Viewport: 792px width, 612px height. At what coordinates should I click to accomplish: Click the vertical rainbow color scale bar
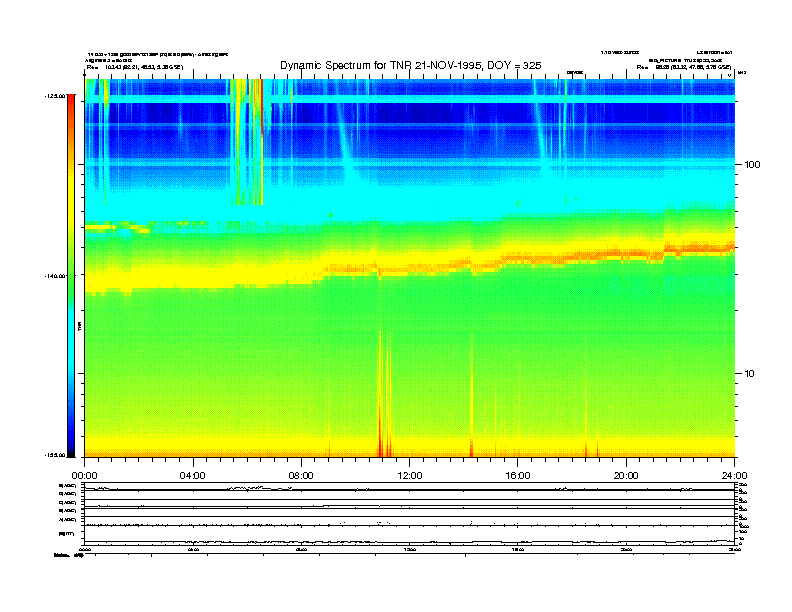click(x=71, y=276)
